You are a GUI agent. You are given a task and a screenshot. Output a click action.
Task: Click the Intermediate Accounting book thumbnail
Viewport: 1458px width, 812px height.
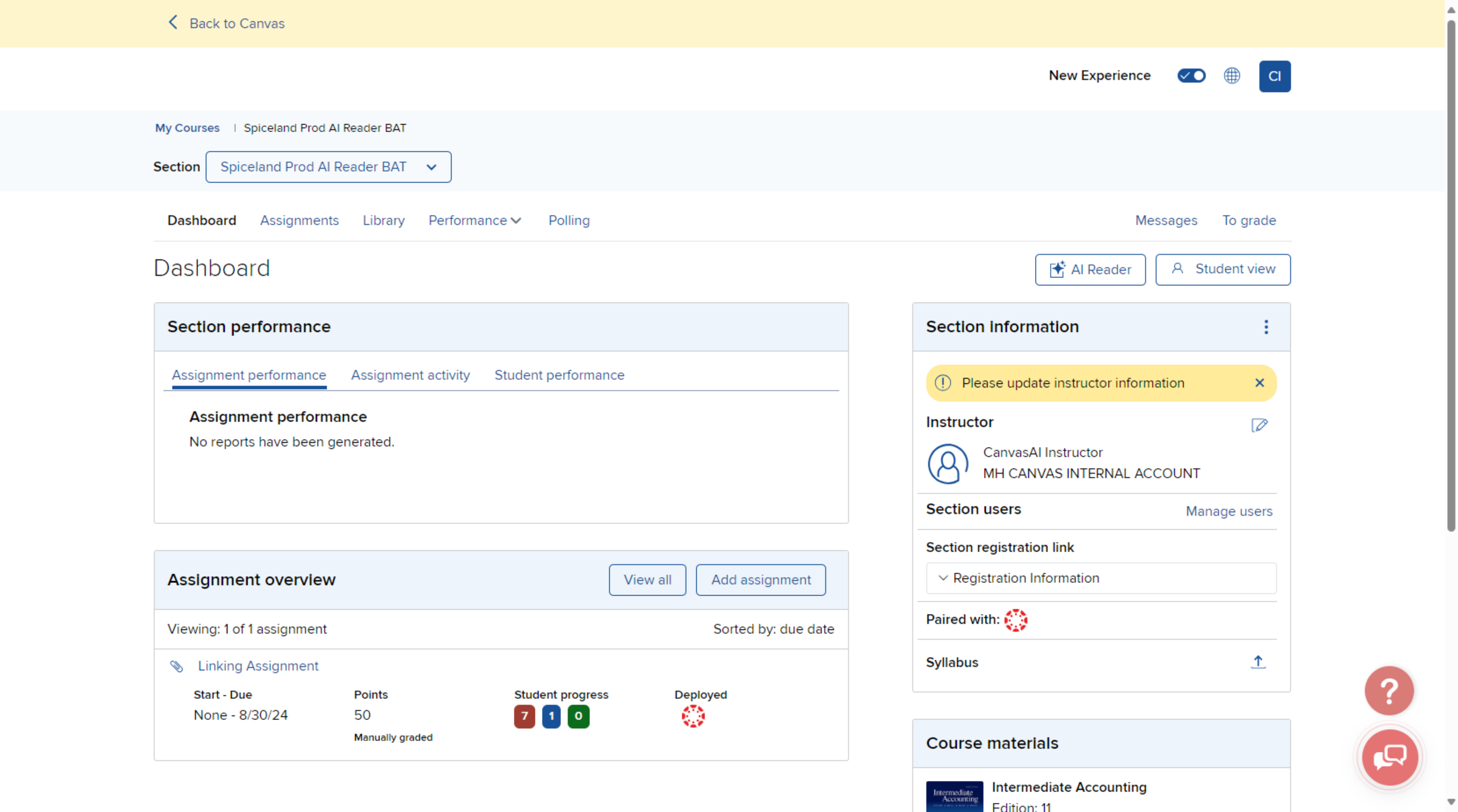pyautogui.click(x=954, y=796)
